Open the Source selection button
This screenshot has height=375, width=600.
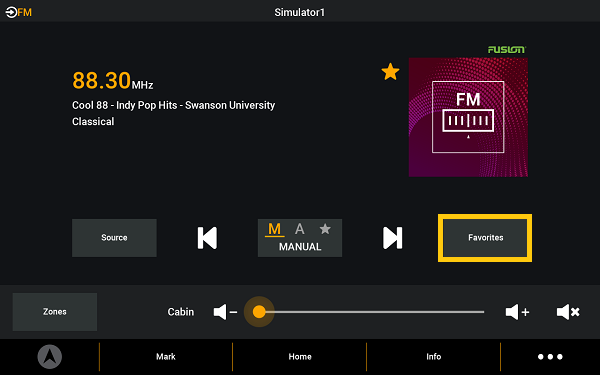point(114,238)
